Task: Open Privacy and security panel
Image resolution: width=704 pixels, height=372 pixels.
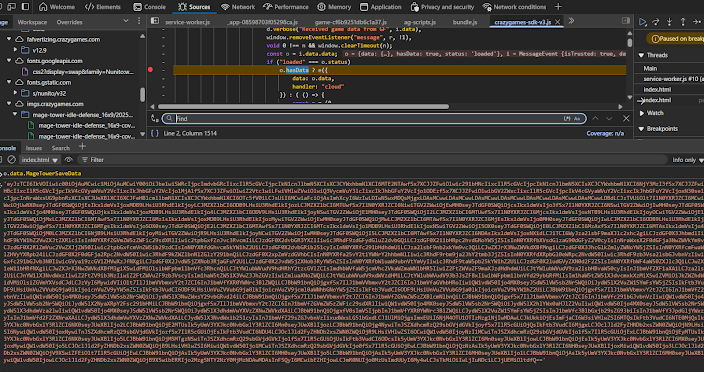Action: (442, 7)
